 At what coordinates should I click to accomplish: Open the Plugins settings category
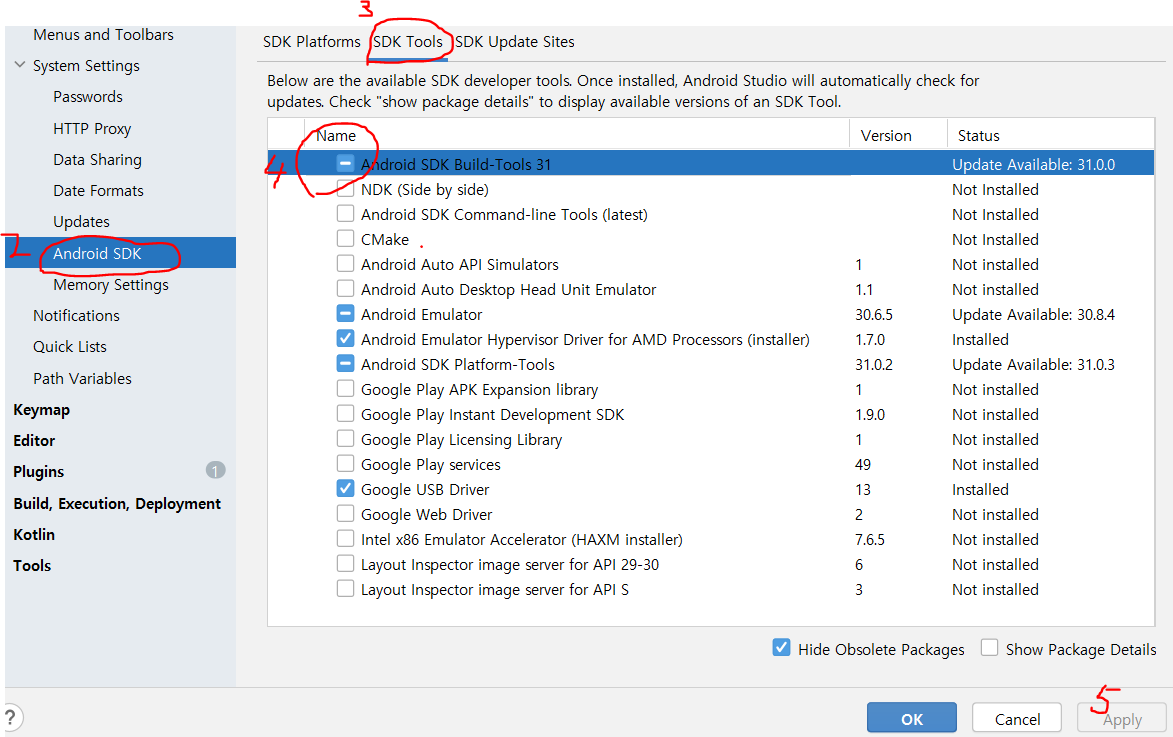click(38, 471)
